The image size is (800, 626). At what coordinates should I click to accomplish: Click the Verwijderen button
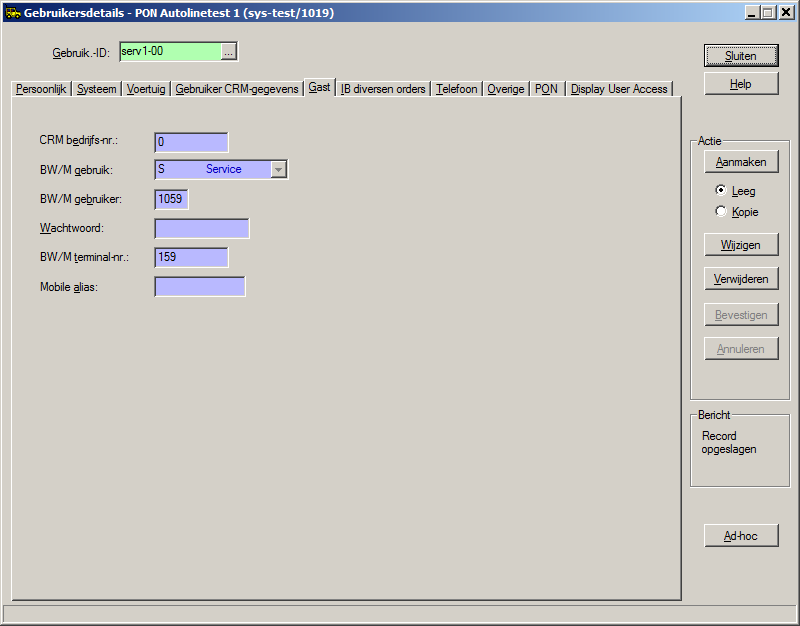pyautogui.click(x=741, y=279)
